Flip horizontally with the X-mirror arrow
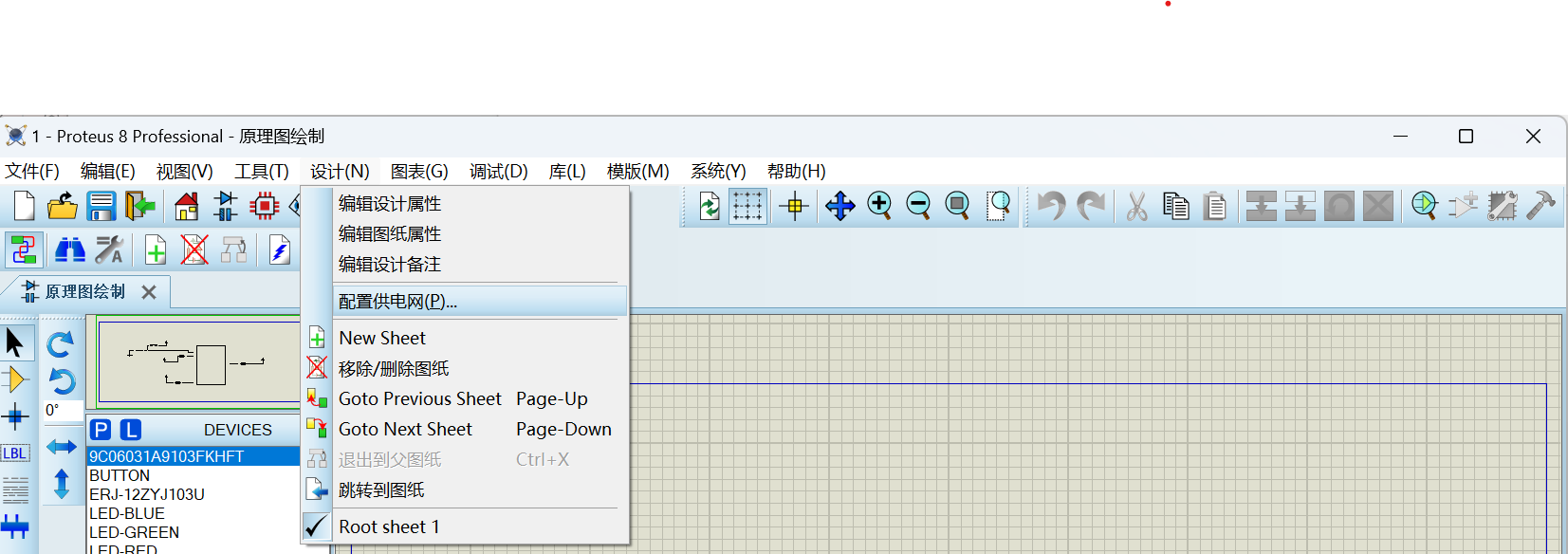Image resolution: width=1568 pixels, height=554 pixels. pos(62,446)
